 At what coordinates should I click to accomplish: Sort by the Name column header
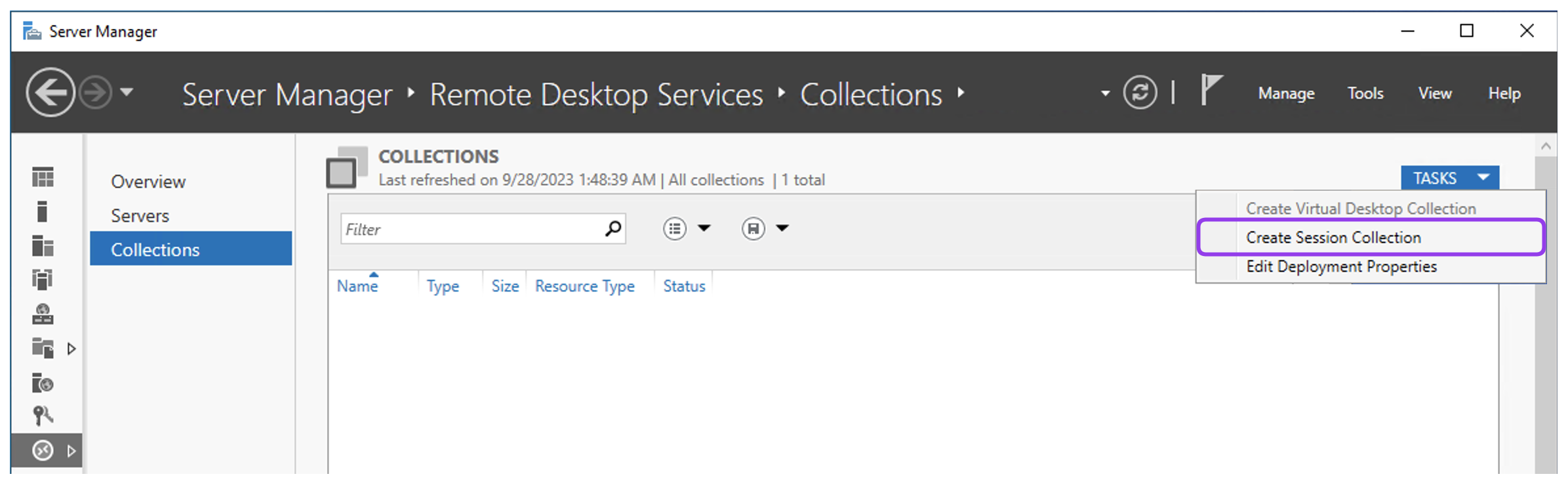[x=357, y=286]
